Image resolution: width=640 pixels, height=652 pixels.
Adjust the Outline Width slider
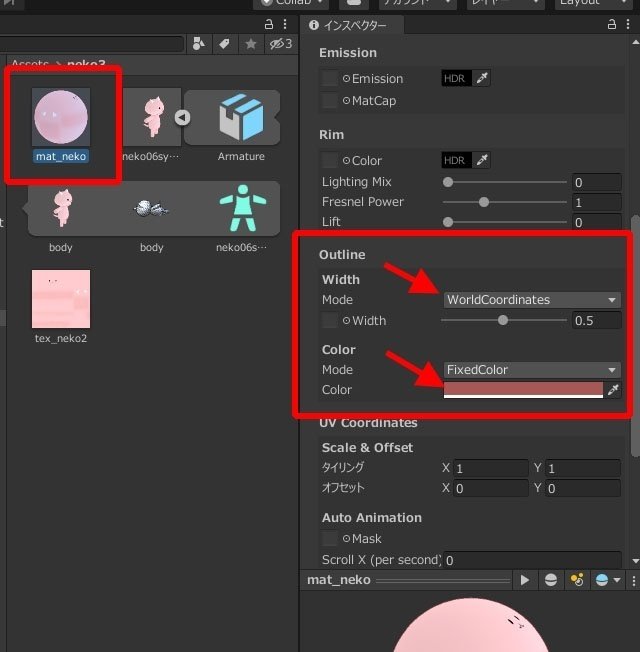pos(504,320)
